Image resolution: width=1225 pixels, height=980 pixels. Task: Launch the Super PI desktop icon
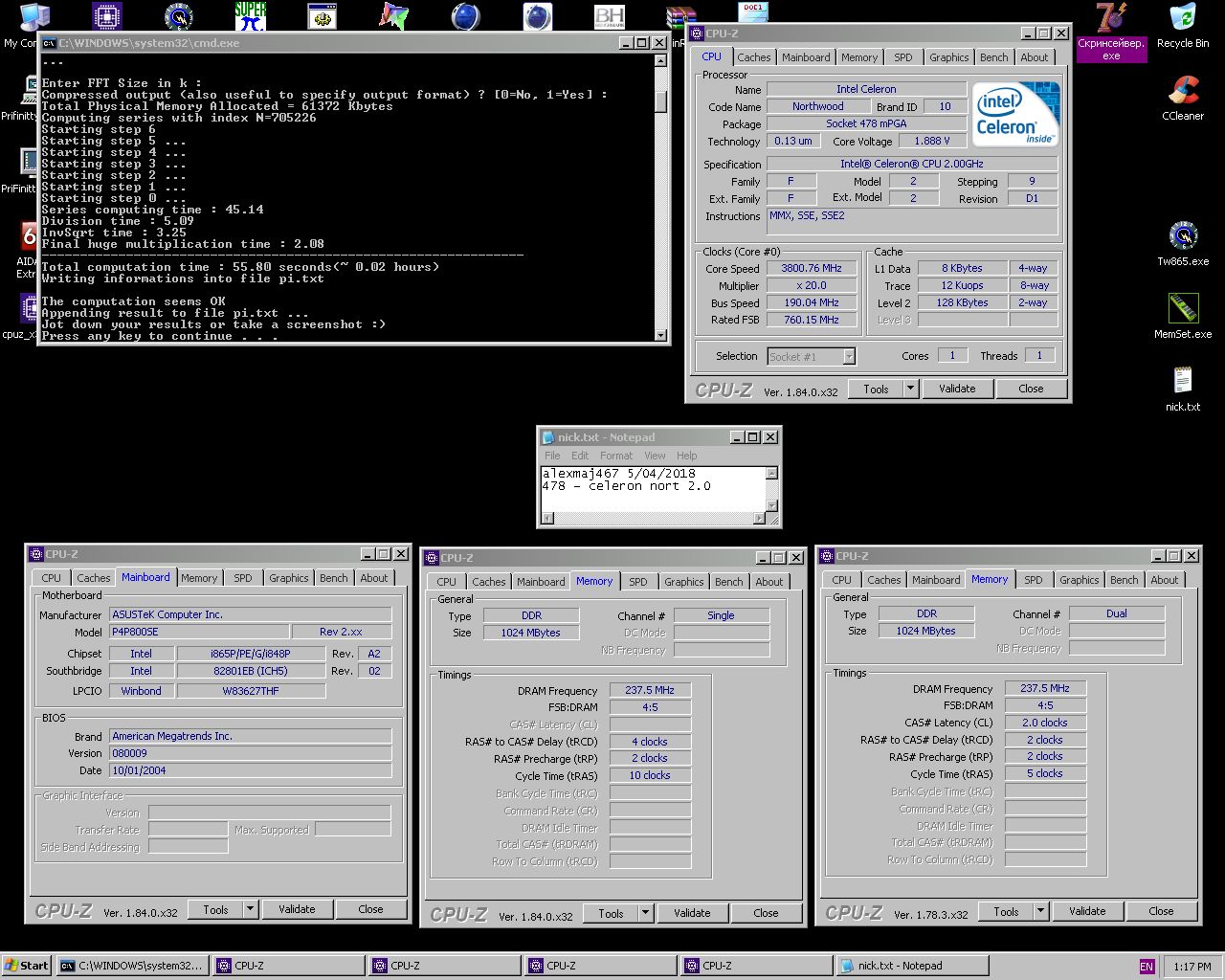click(x=250, y=16)
